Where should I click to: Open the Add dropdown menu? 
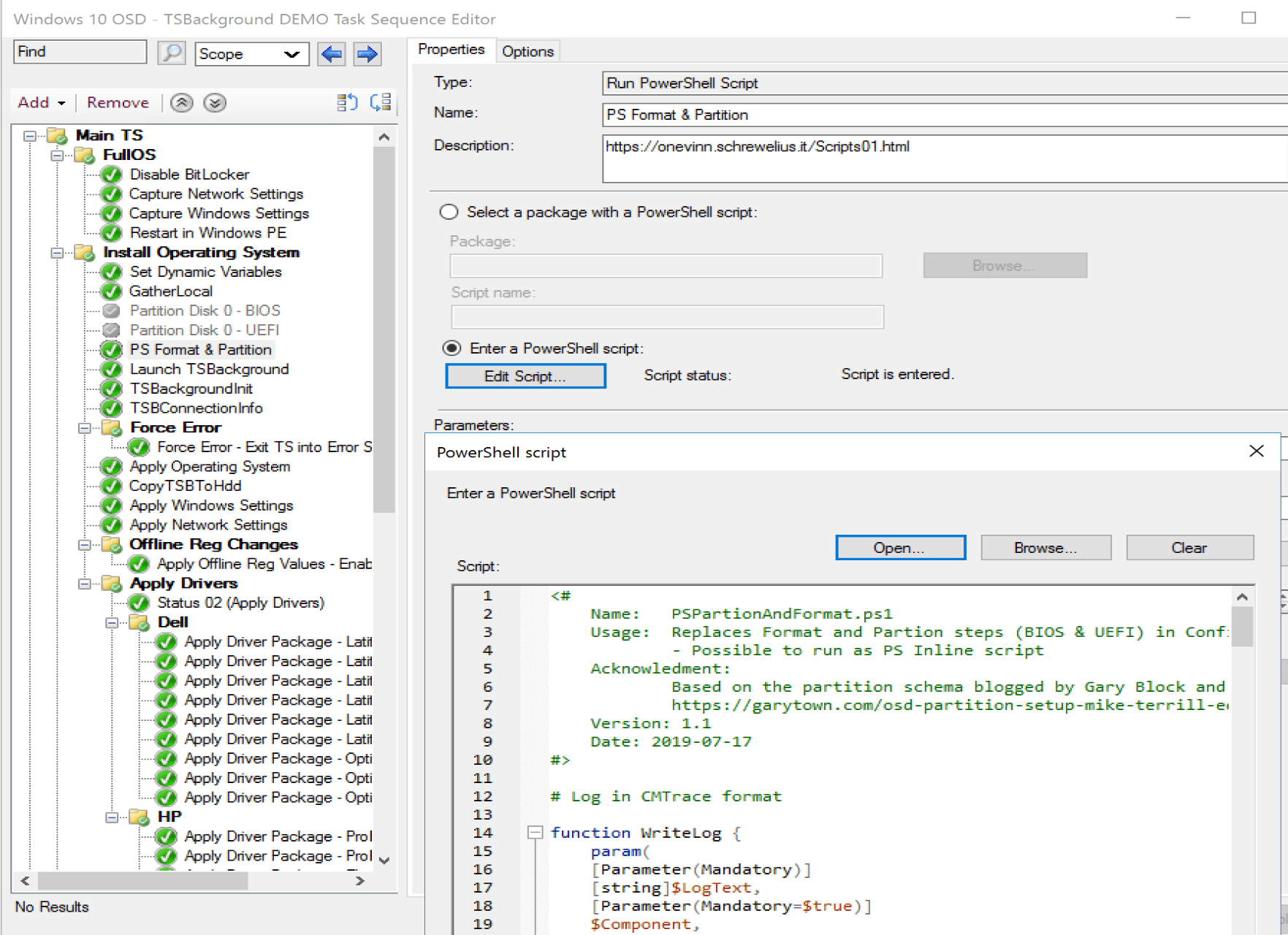[x=40, y=102]
